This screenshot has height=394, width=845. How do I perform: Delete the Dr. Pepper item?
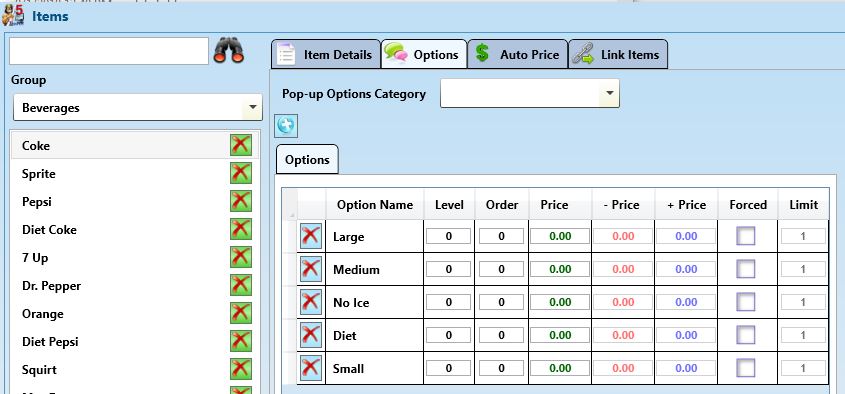coord(241,285)
